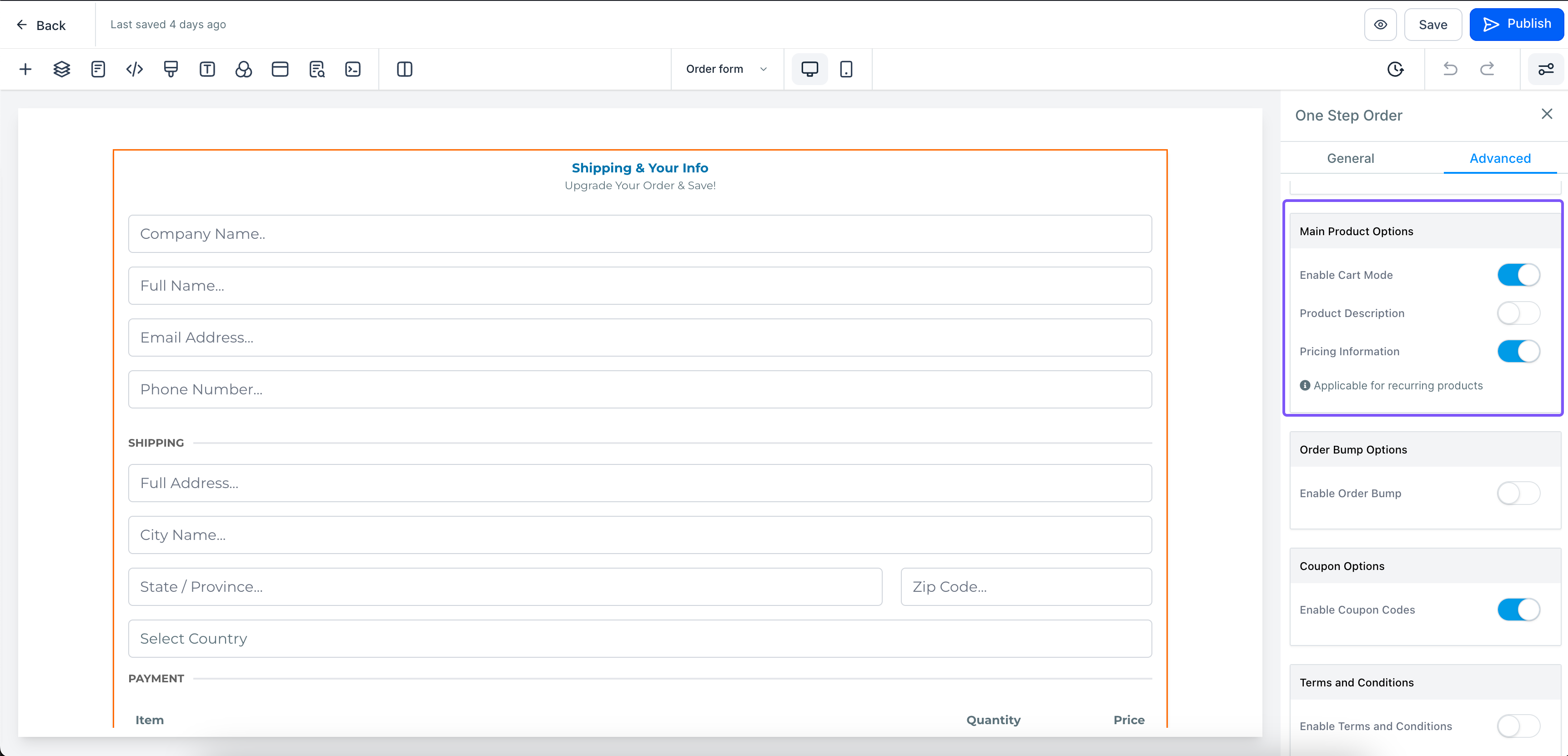1568x756 pixels.
Task: Enable the Order Bump toggle
Action: (1518, 494)
